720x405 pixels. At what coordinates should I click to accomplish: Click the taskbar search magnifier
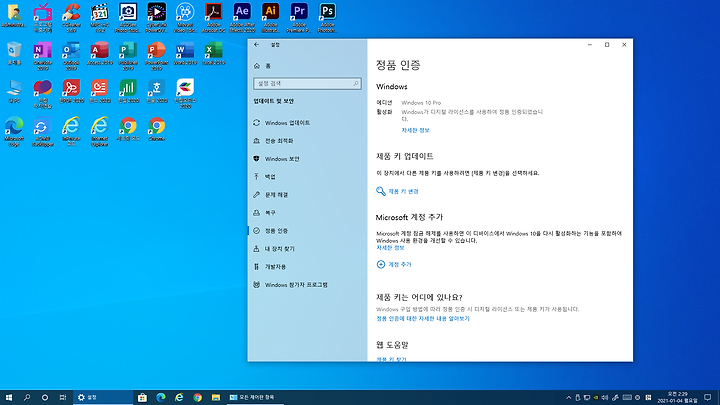(27, 398)
